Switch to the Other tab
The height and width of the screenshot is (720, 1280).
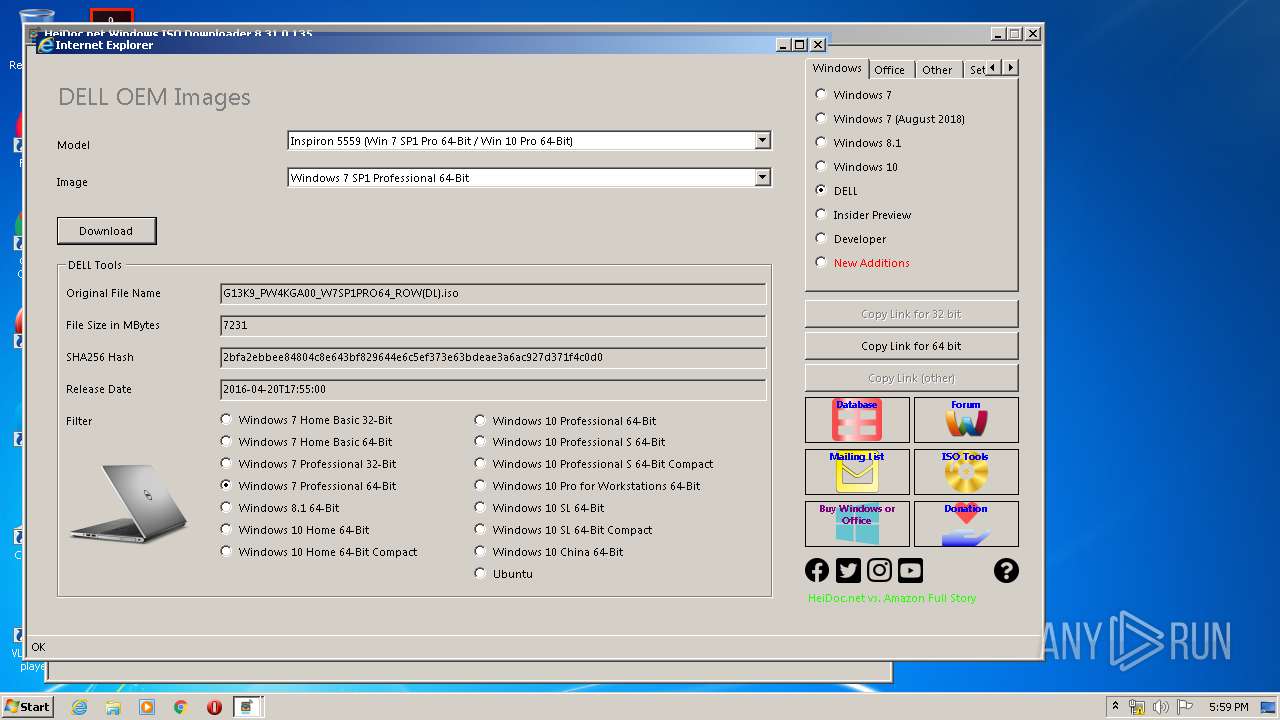[x=937, y=70]
